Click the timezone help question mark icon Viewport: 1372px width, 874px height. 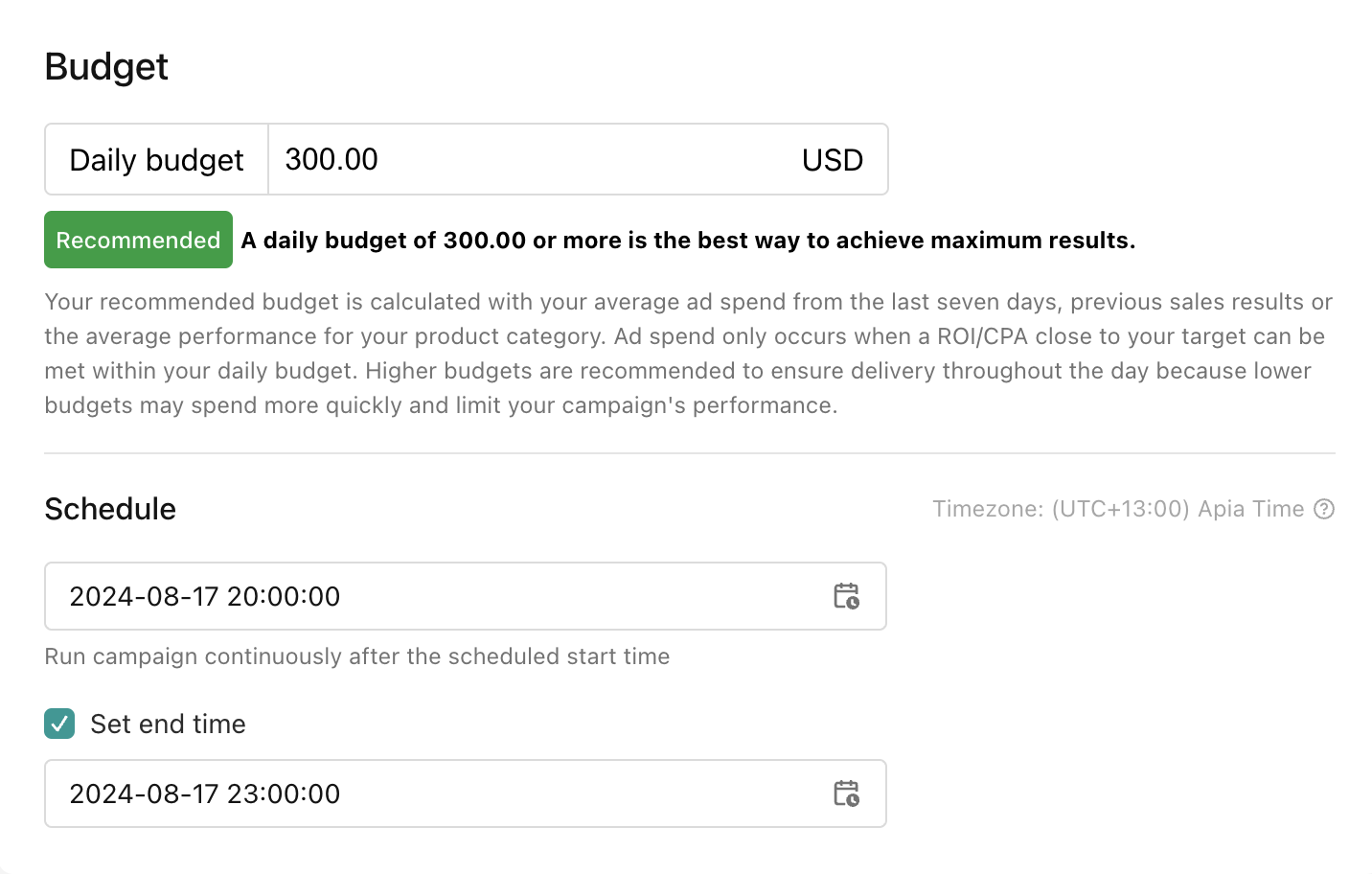pos(1324,509)
